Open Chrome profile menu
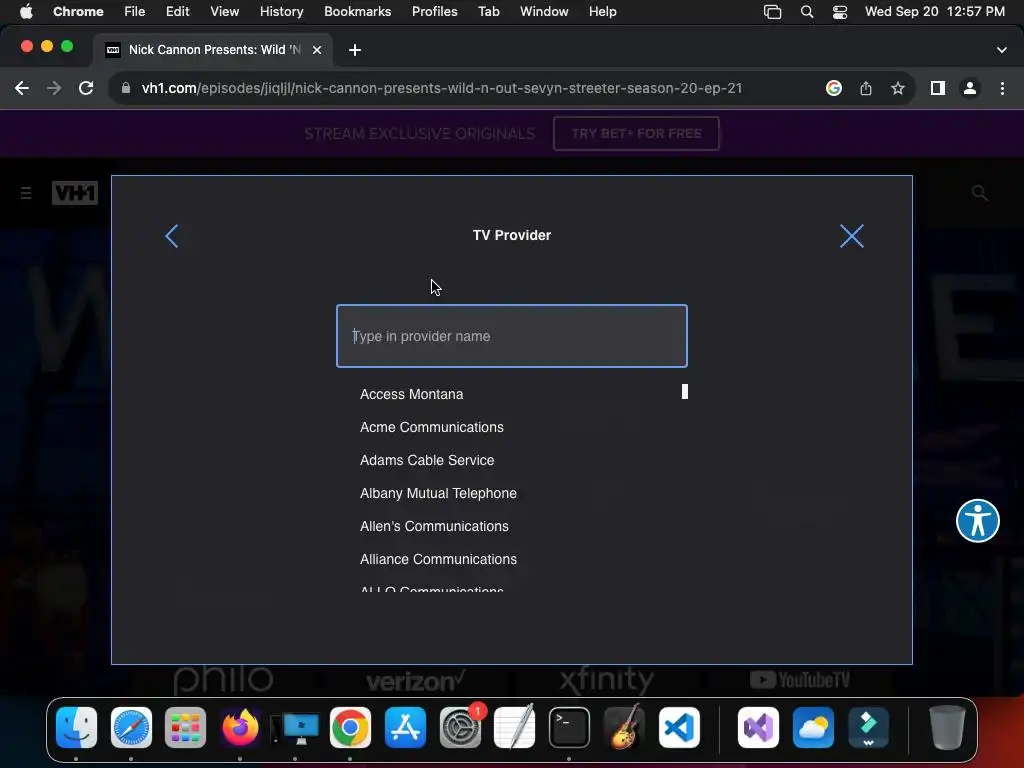The image size is (1024, 768). (x=970, y=88)
